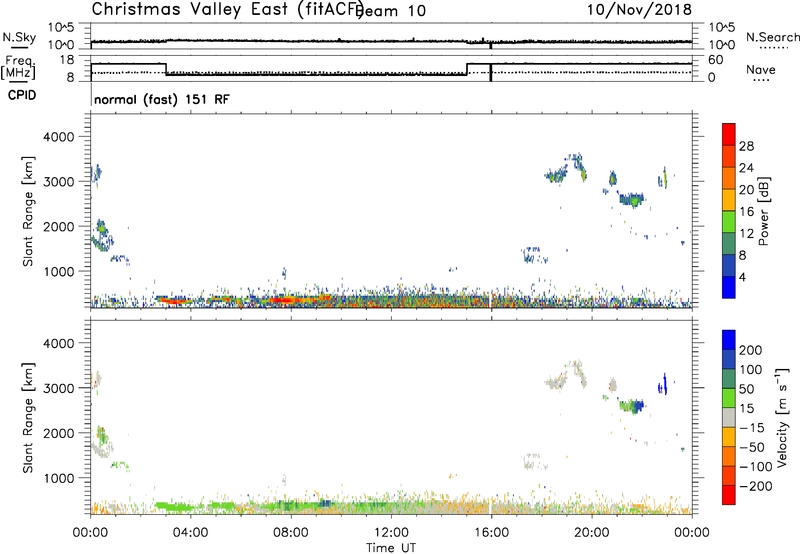Click the '18' frequency tick label

coord(67,60)
